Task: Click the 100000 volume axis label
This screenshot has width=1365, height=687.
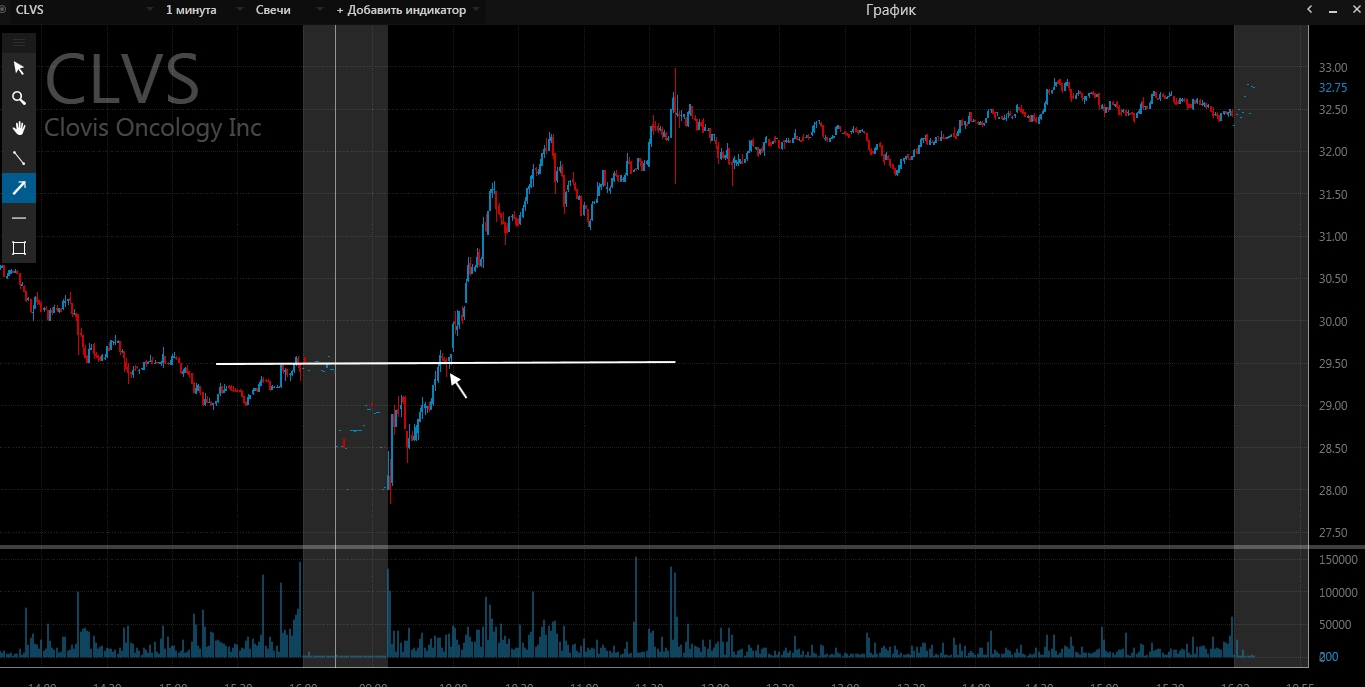Action: tap(1338, 592)
